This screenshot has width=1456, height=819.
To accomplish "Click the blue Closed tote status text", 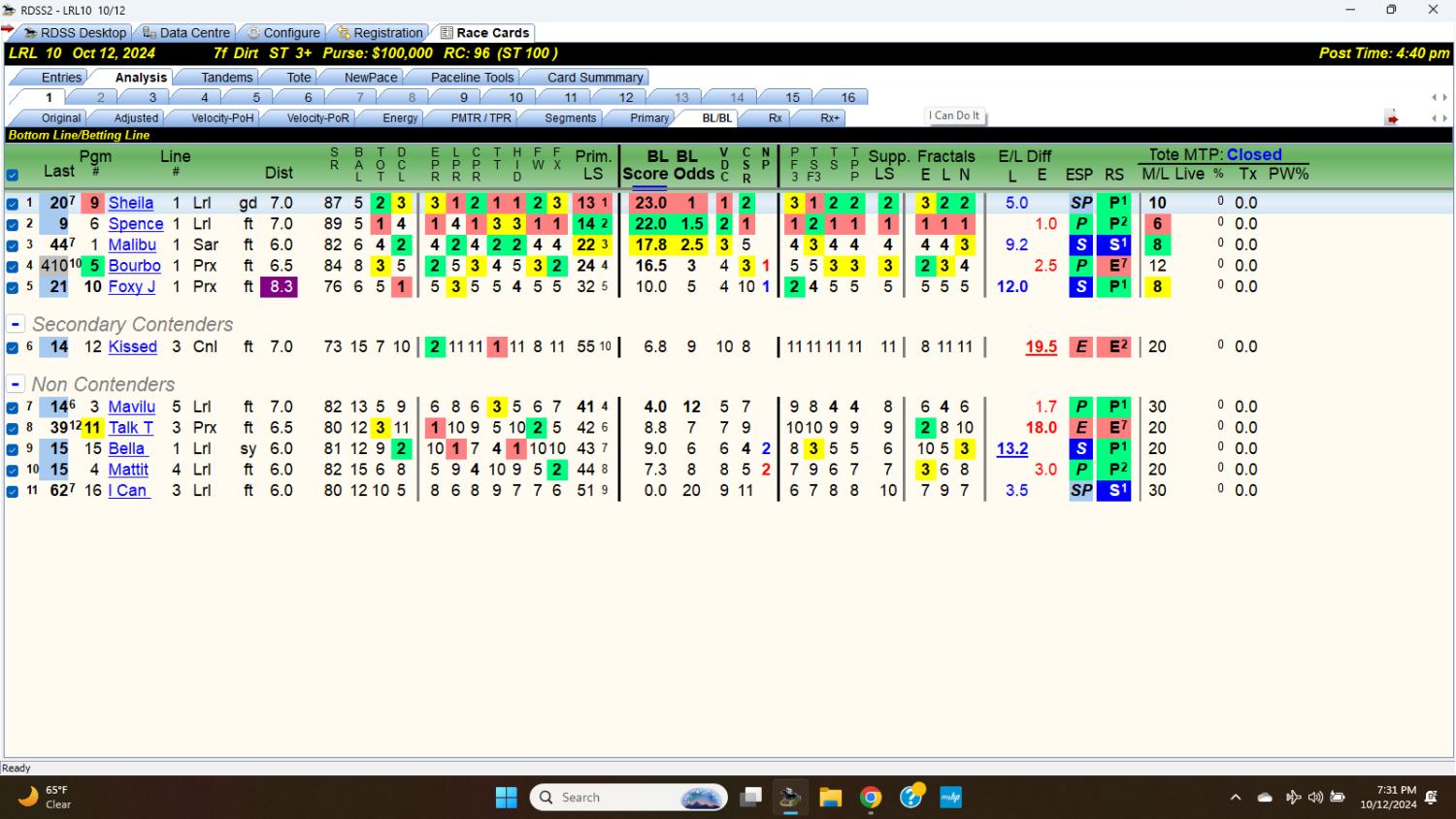I will pyautogui.click(x=1254, y=155).
